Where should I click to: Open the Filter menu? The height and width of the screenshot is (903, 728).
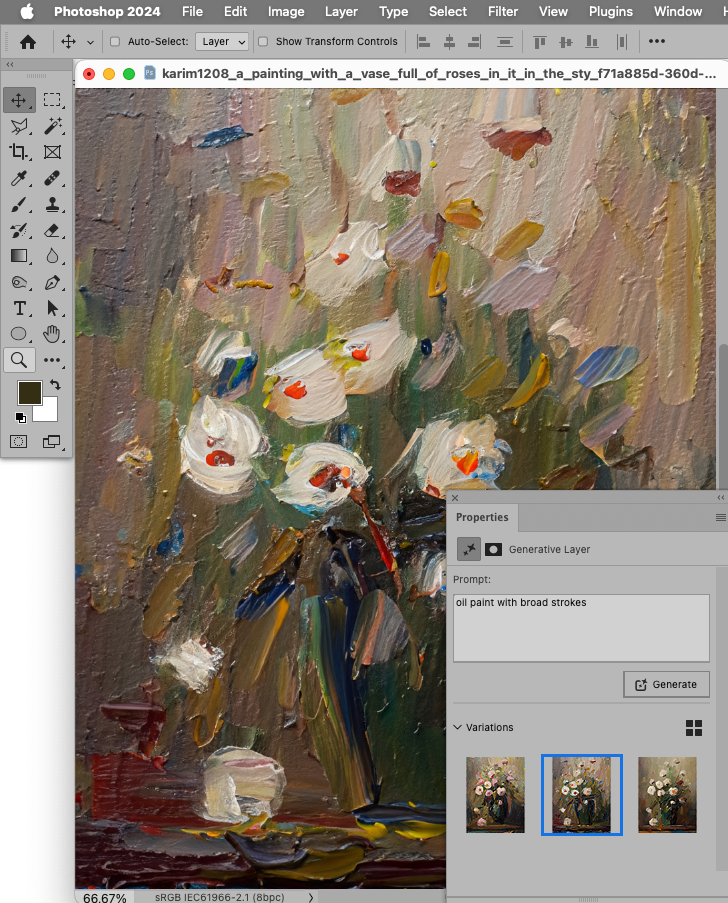tap(503, 12)
